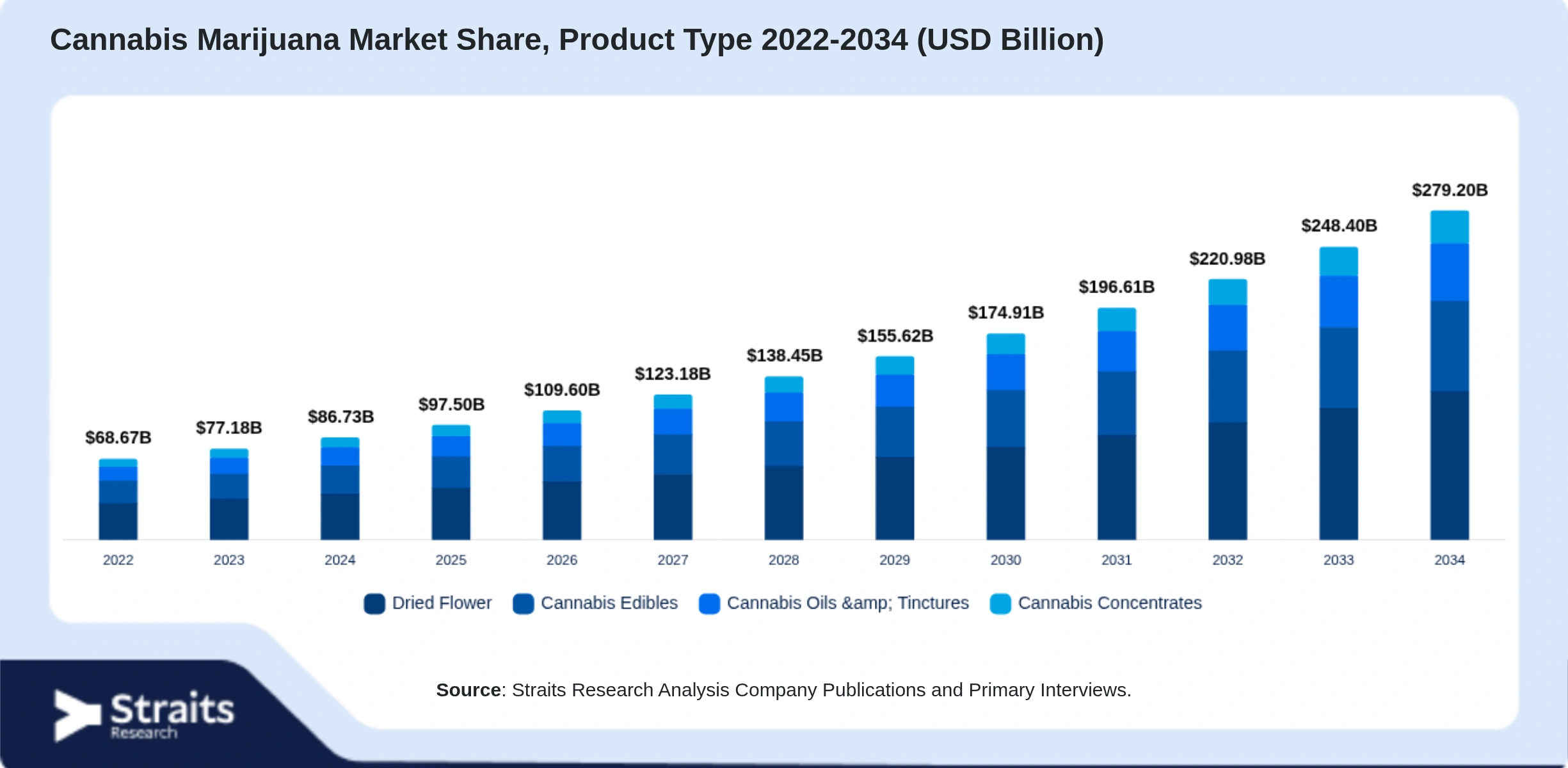
Task: Click the 2031 axis label
Action: coord(1117,560)
